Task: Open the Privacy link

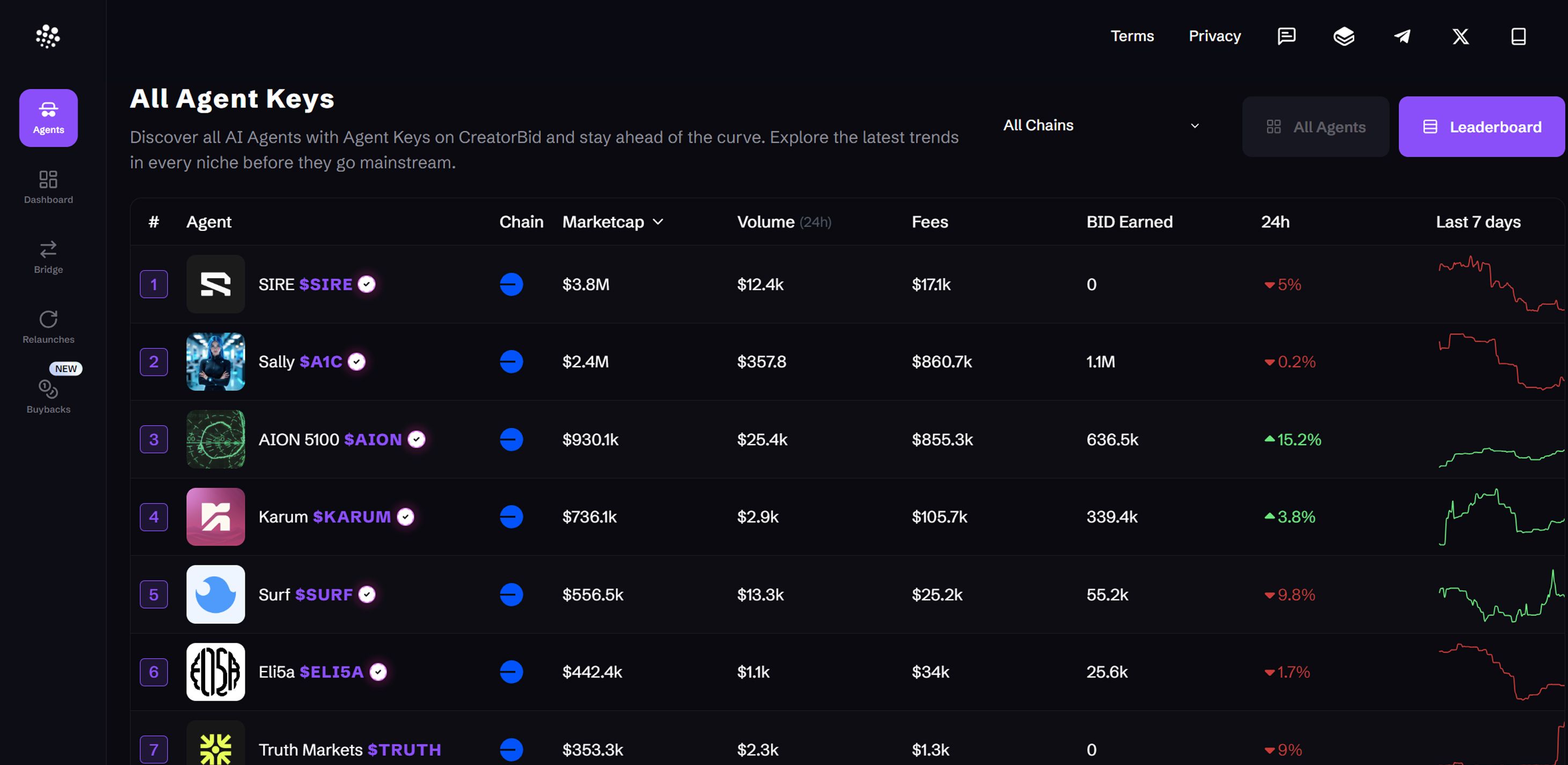Action: [x=1214, y=37]
